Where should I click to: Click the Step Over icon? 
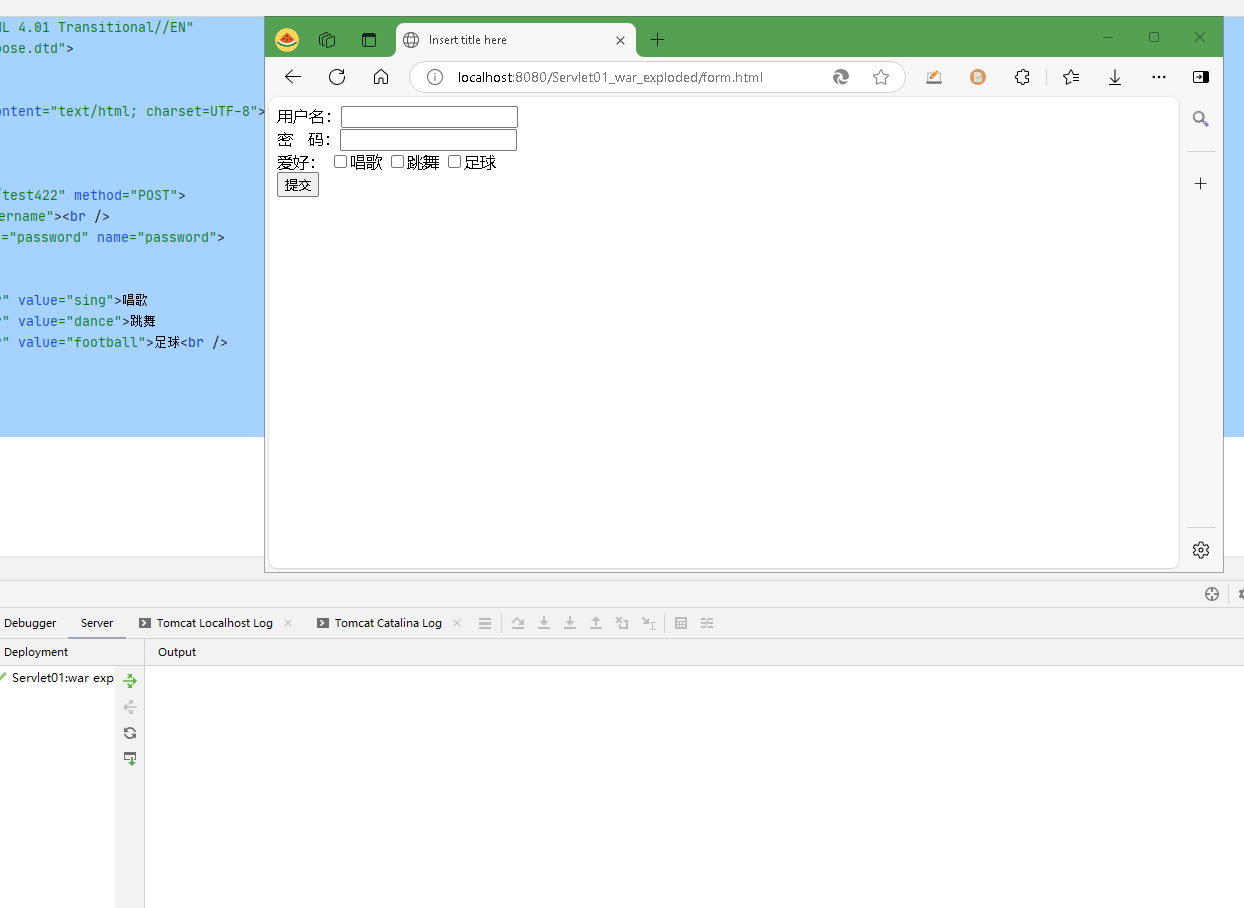point(518,623)
